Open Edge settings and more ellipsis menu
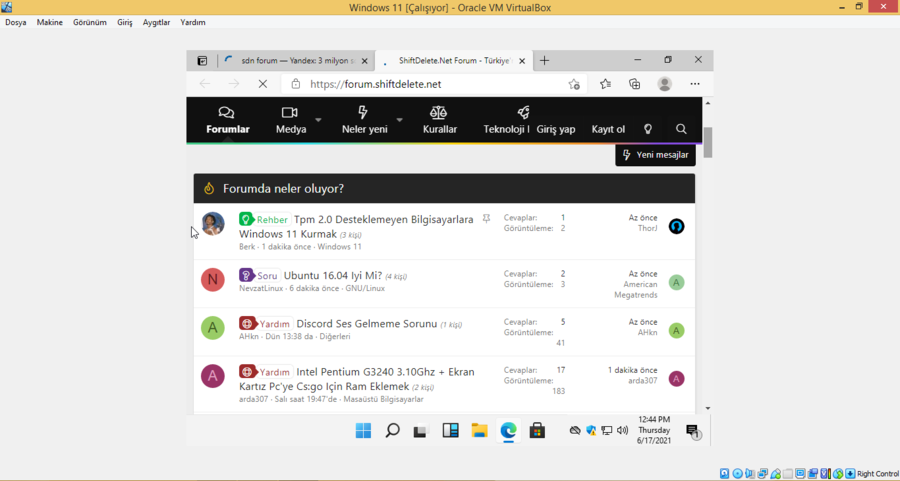Image resolution: width=900 pixels, height=481 pixels. point(695,84)
